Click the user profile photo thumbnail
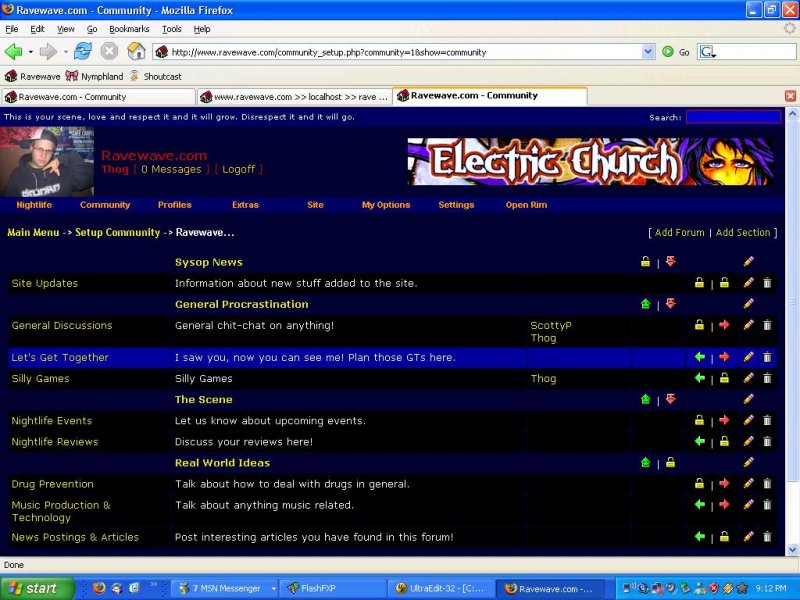Viewport: 800px width, 600px height. coord(47,162)
